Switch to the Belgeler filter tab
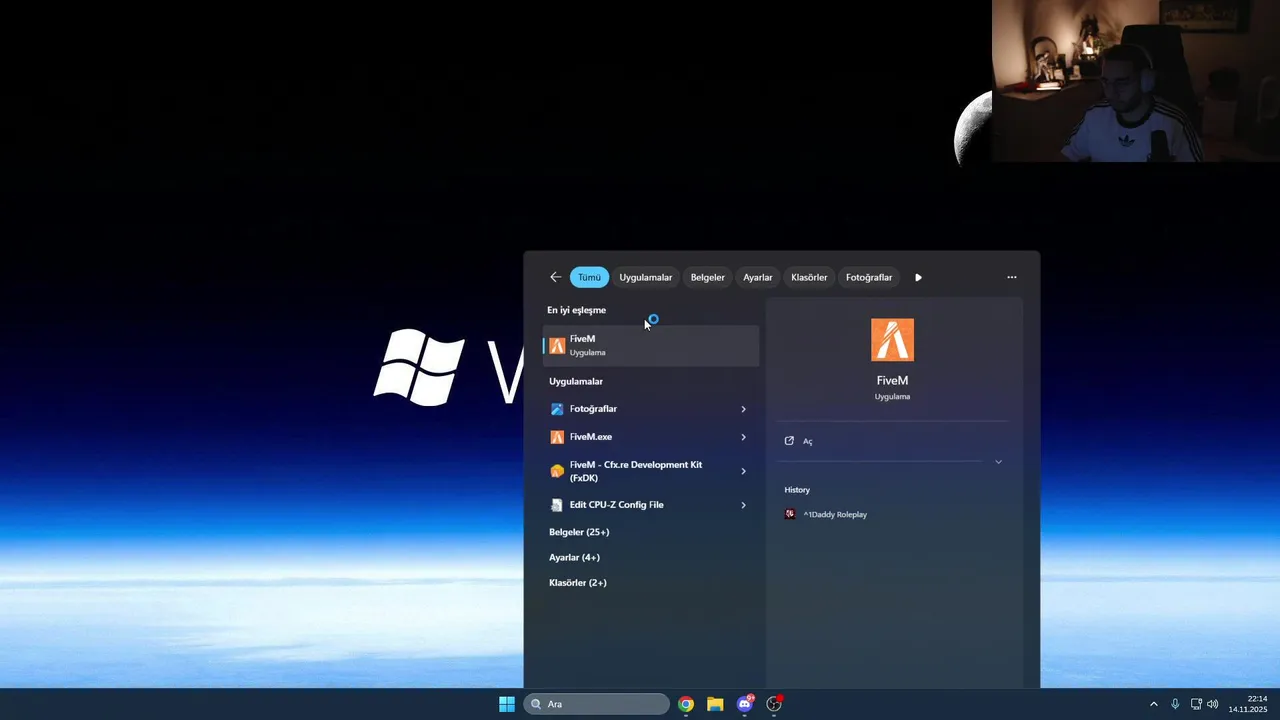Screen dimensions: 1280x720 pyautogui.click(x=707, y=277)
